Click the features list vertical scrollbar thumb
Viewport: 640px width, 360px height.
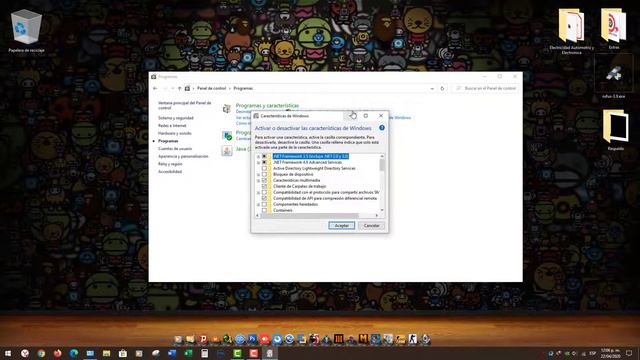[382, 164]
